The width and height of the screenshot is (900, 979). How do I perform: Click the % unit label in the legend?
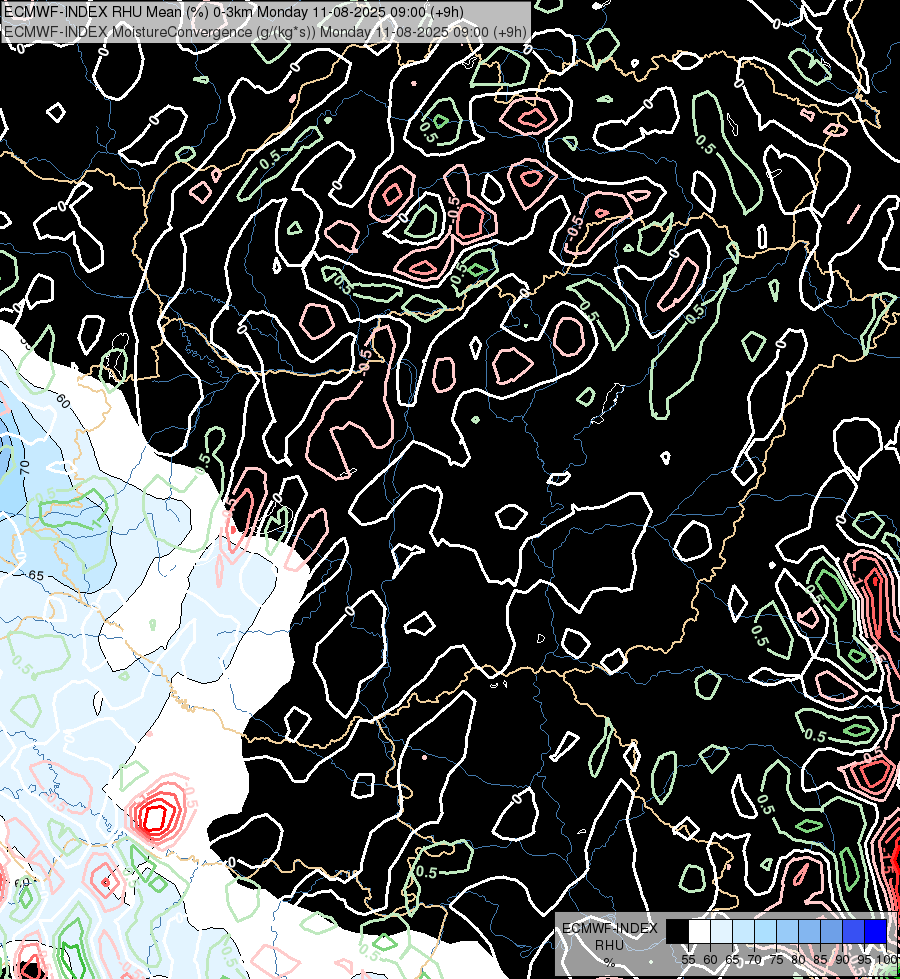point(609,963)
